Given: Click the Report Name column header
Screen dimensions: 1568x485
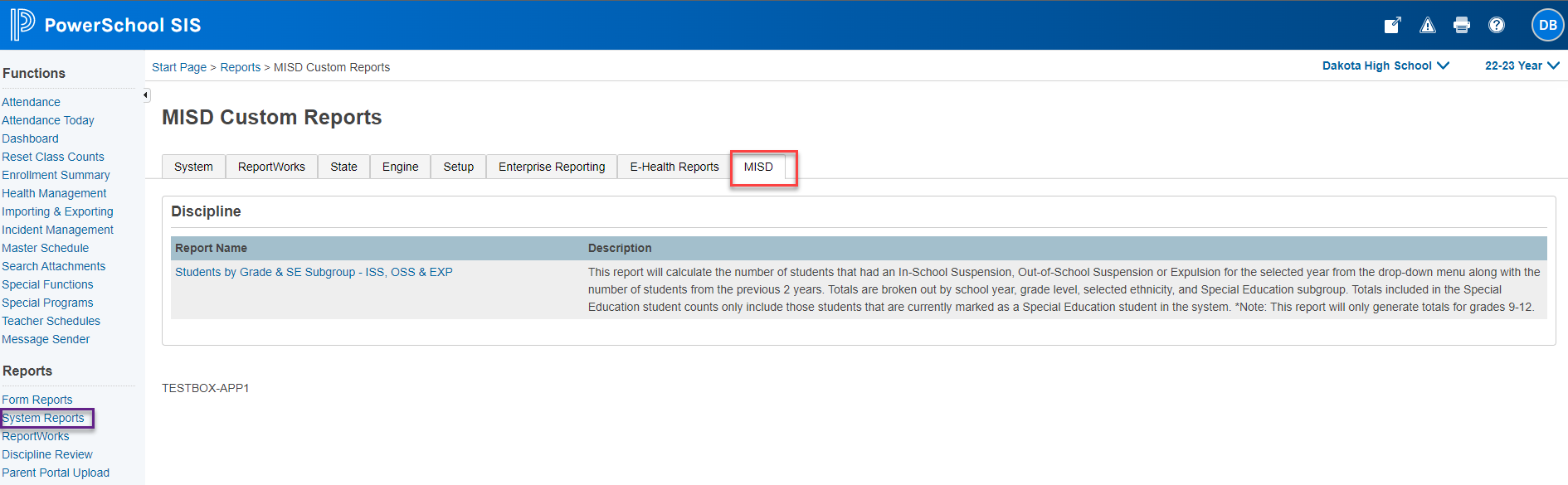Looking at the screenshot, I should [211, 248].
